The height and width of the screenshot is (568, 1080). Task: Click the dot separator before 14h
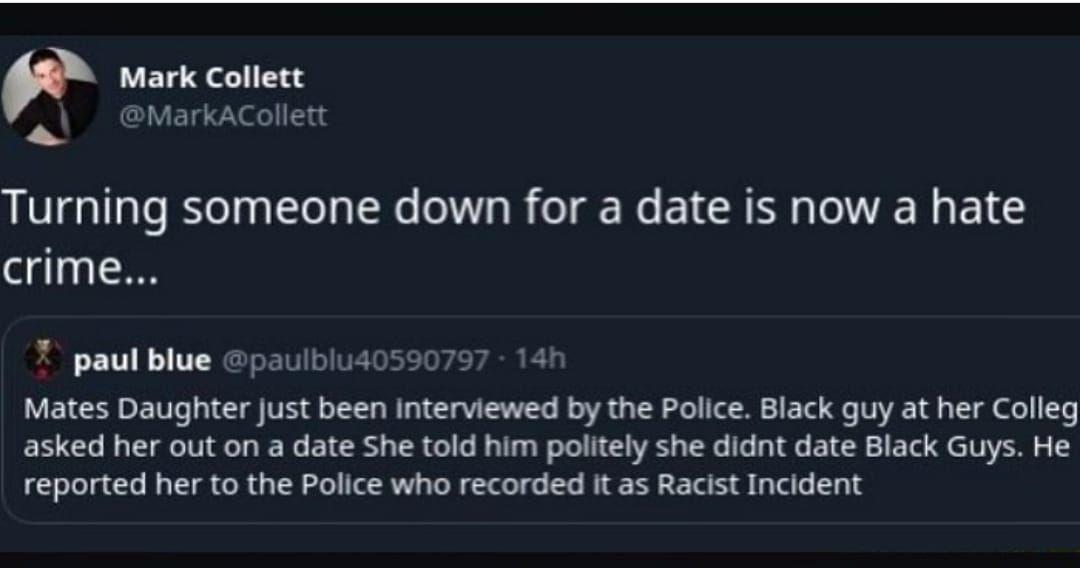[502, 359]
